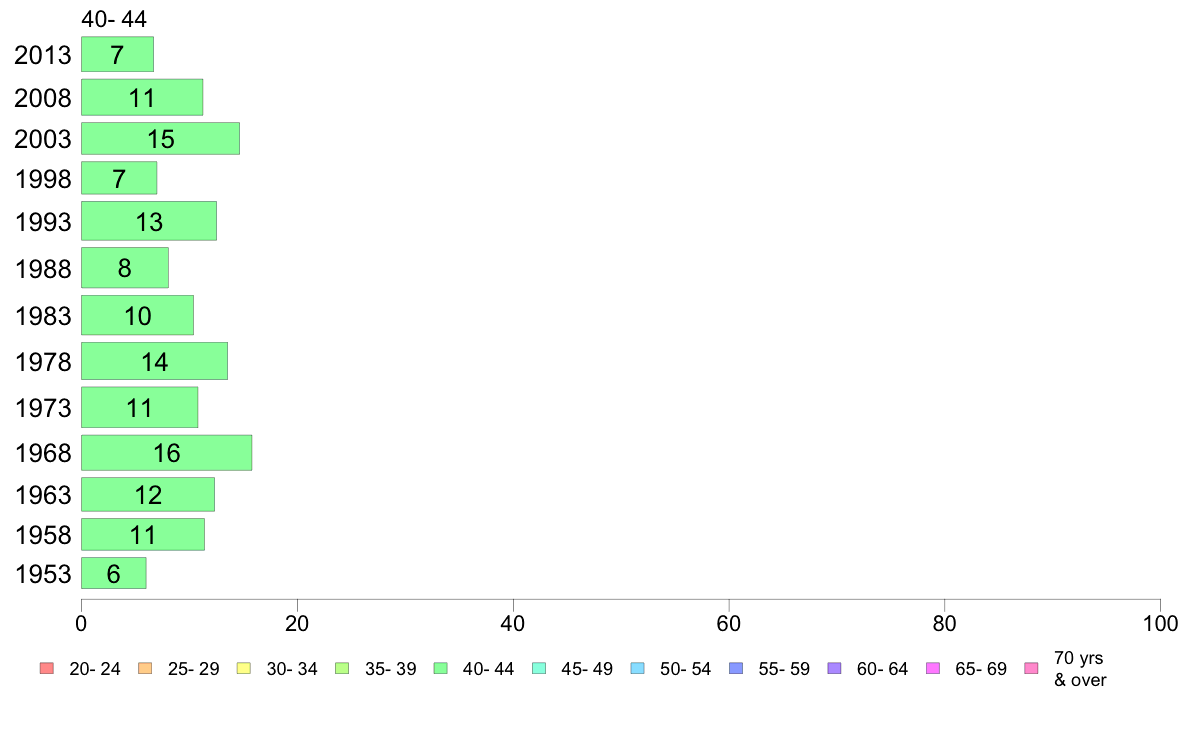Viewport: 1188px width, 736px height.
Task: Select the 70 yrs & over legend entry
Action: (1066, 669)
